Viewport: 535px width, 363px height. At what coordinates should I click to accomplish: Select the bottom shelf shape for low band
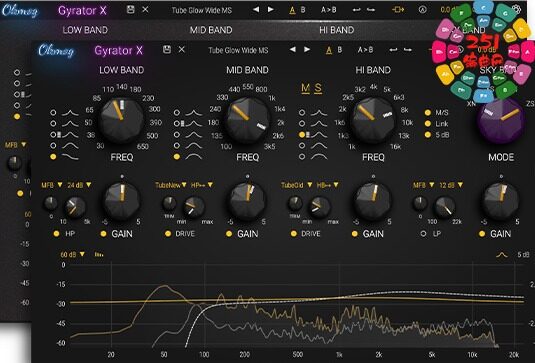click(53, 157)
